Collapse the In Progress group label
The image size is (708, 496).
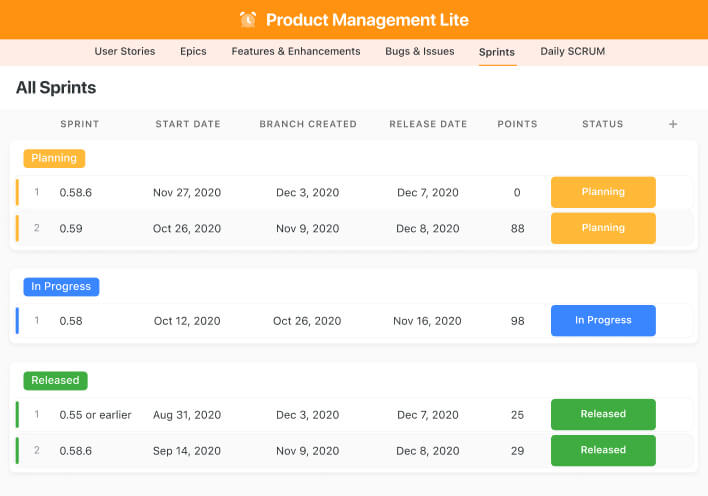pos(61,287)
